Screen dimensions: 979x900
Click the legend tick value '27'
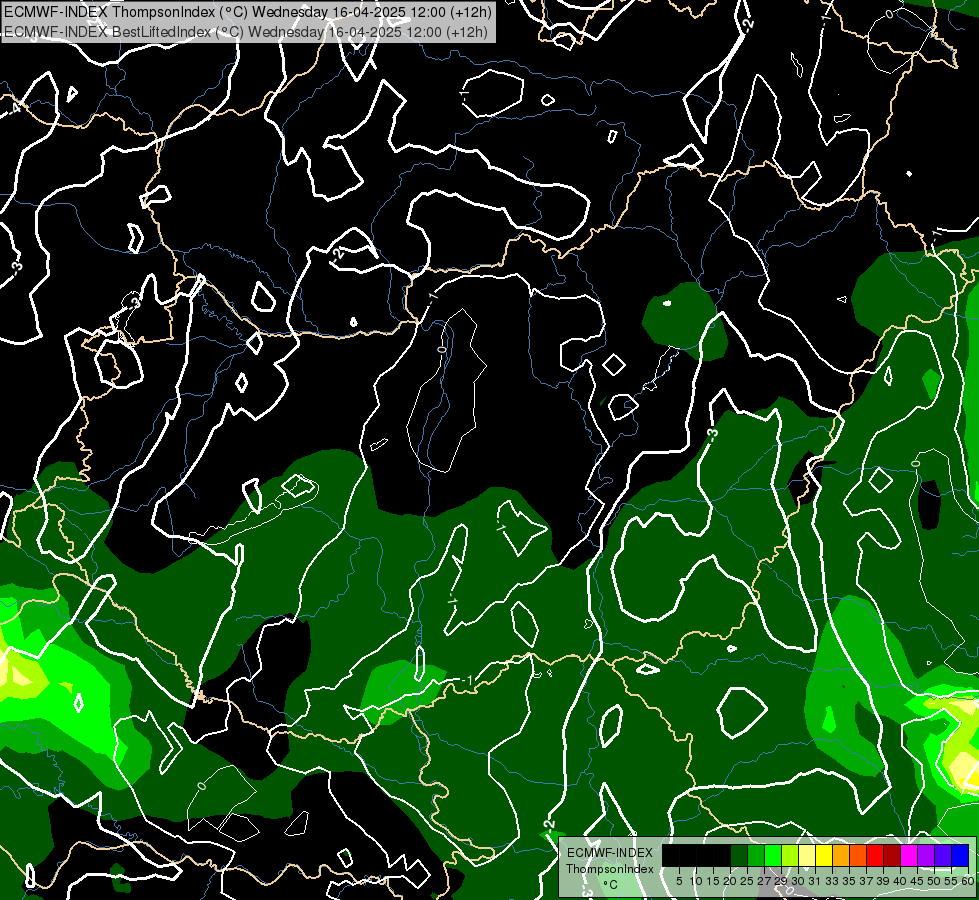coord(764,881)
